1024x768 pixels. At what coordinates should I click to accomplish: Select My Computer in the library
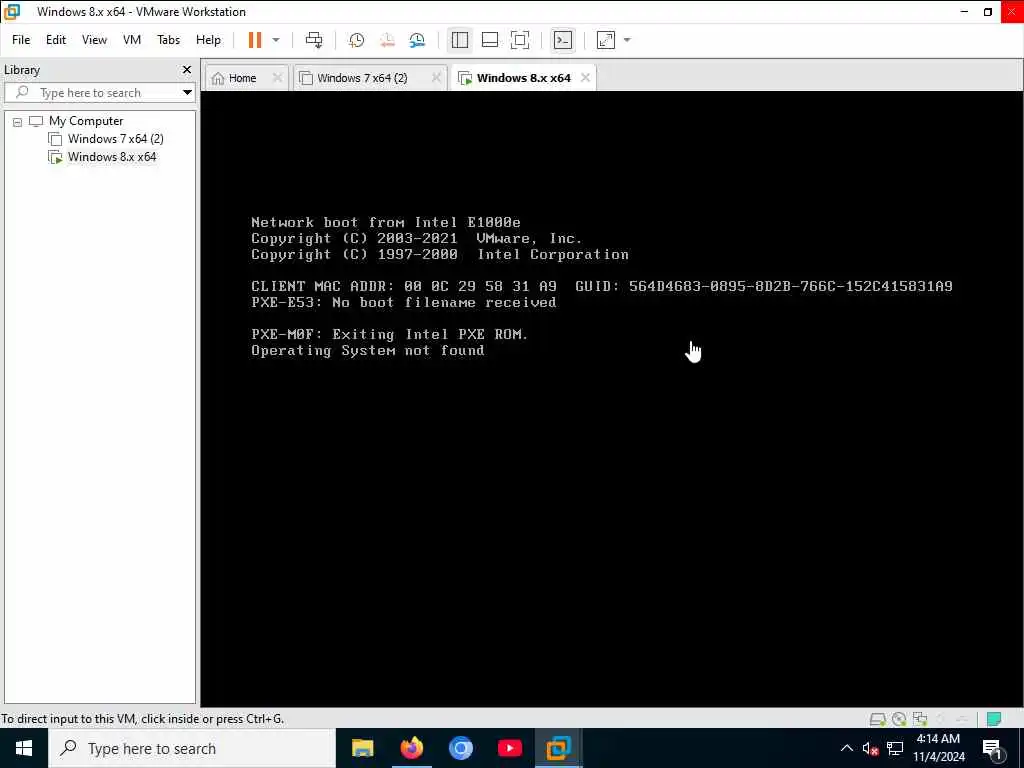(x=86, y=121)
